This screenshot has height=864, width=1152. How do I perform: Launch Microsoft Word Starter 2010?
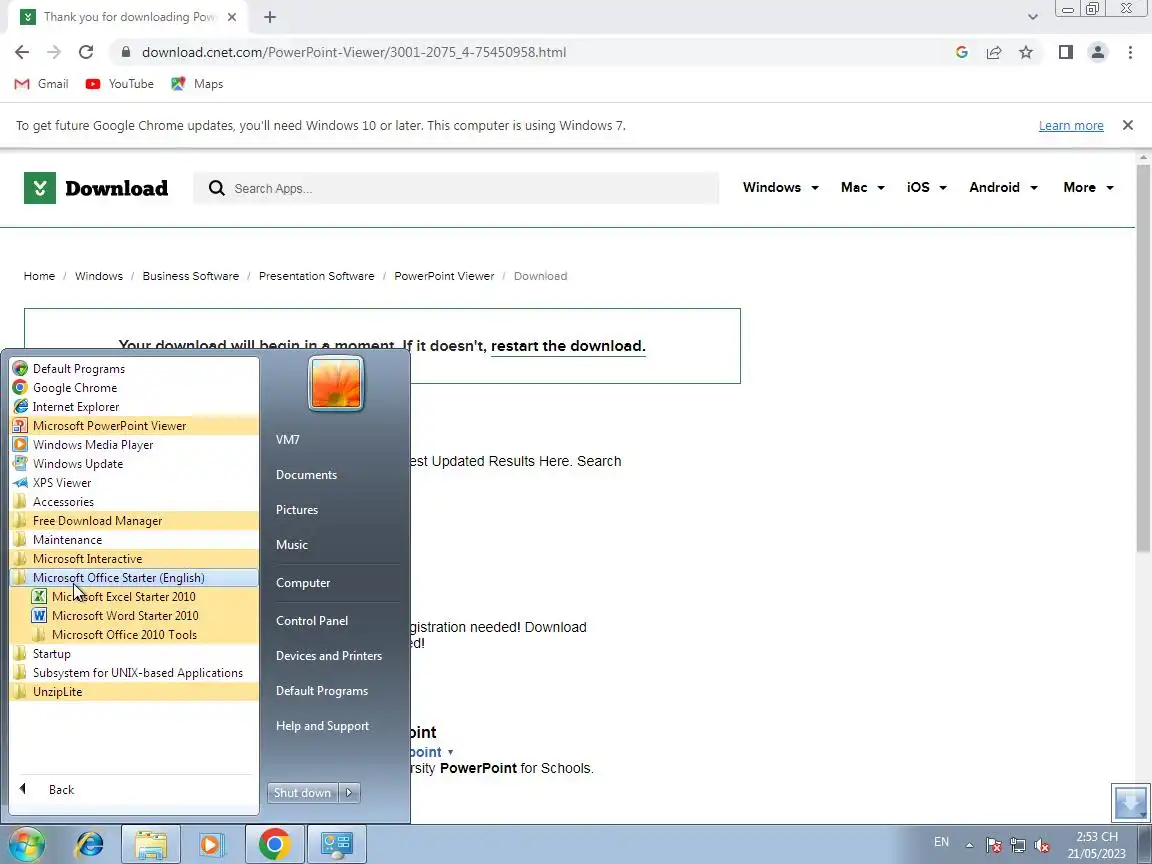[x=125, y=616]
